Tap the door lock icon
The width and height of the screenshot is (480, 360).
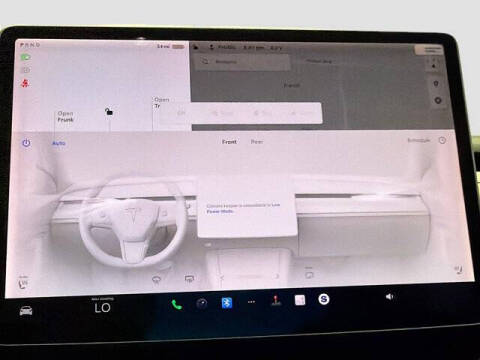point(109,112)
